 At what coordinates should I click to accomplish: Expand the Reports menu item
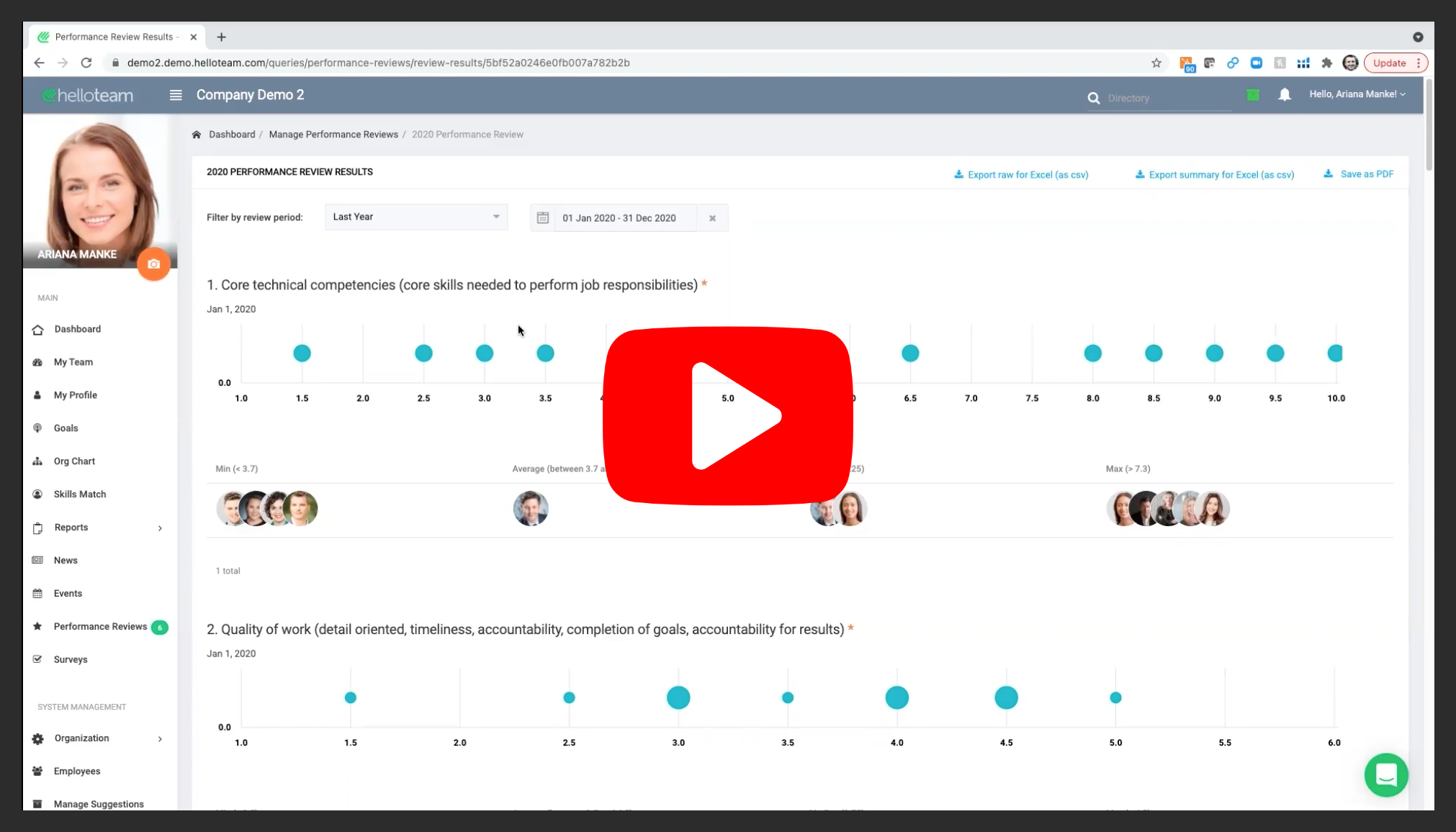click(x=159, y=527)
